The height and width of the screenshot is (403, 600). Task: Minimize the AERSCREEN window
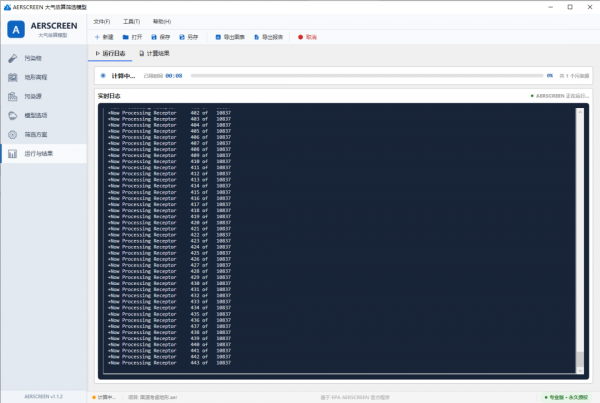[x=550, y=7]
